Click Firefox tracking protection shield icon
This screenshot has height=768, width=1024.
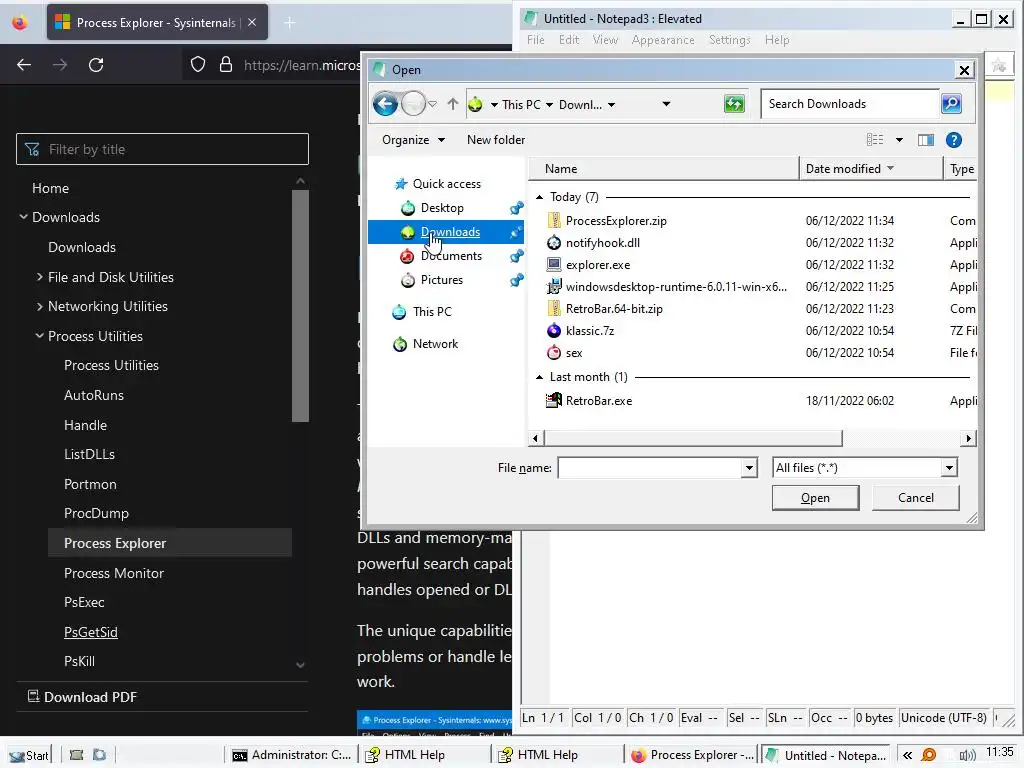pos(198,65)
